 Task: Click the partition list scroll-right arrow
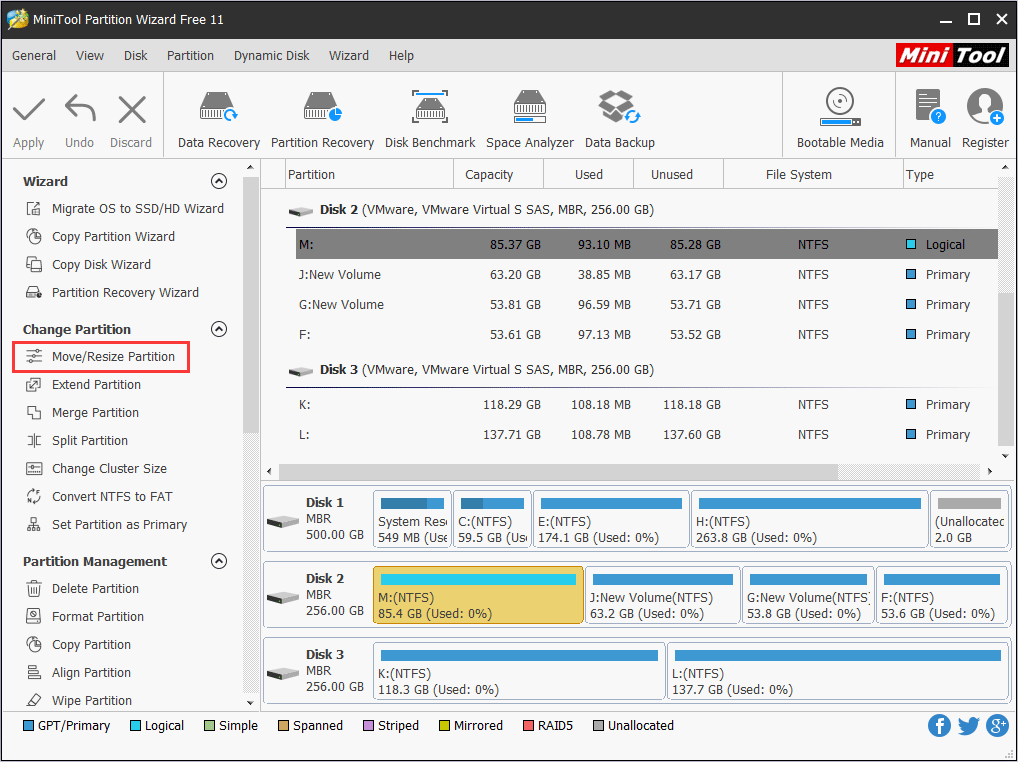pyautogui.click(x=989, y=471)
